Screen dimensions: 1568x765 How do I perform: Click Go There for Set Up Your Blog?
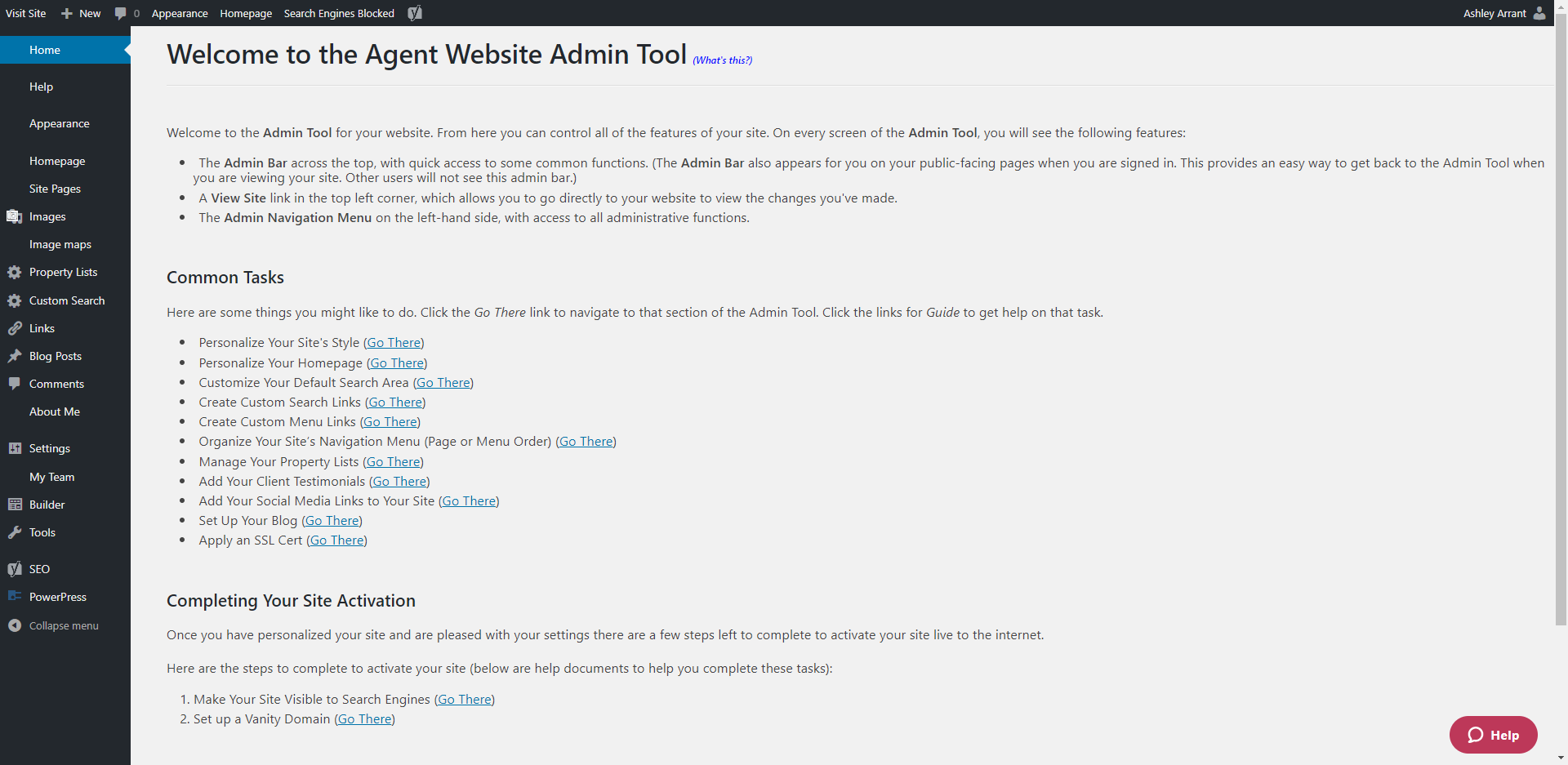point(332,521)
